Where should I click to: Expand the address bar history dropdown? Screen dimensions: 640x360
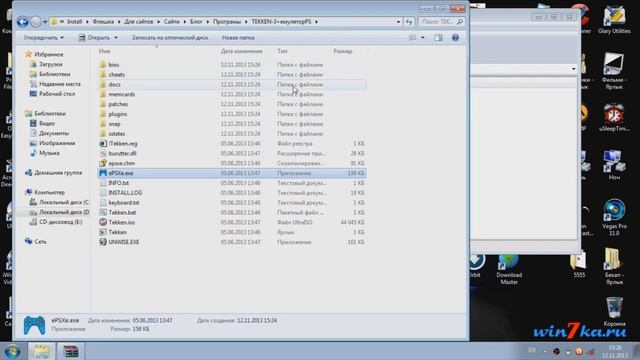[x=398, y=22]
